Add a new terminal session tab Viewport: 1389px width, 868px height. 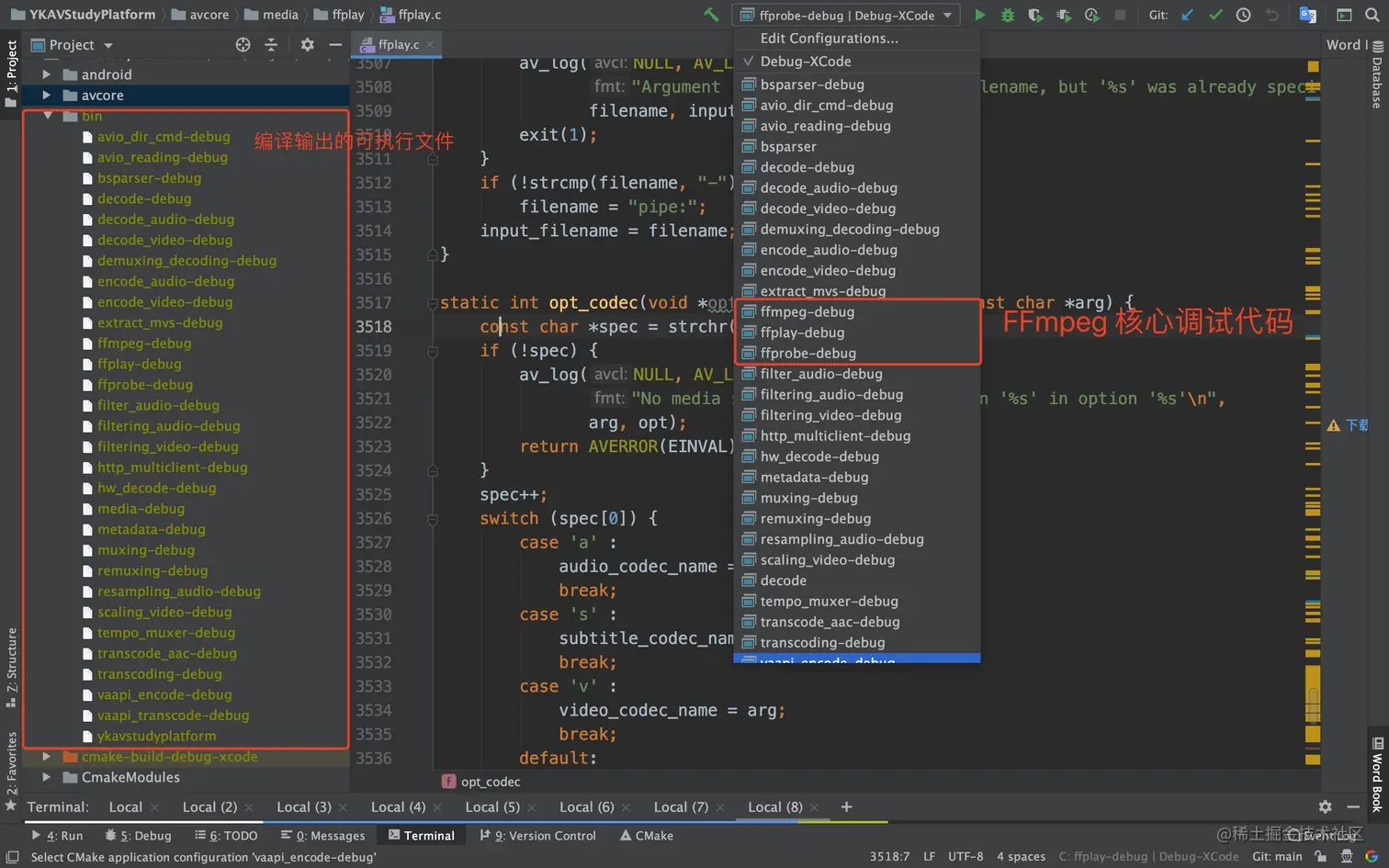846,806
